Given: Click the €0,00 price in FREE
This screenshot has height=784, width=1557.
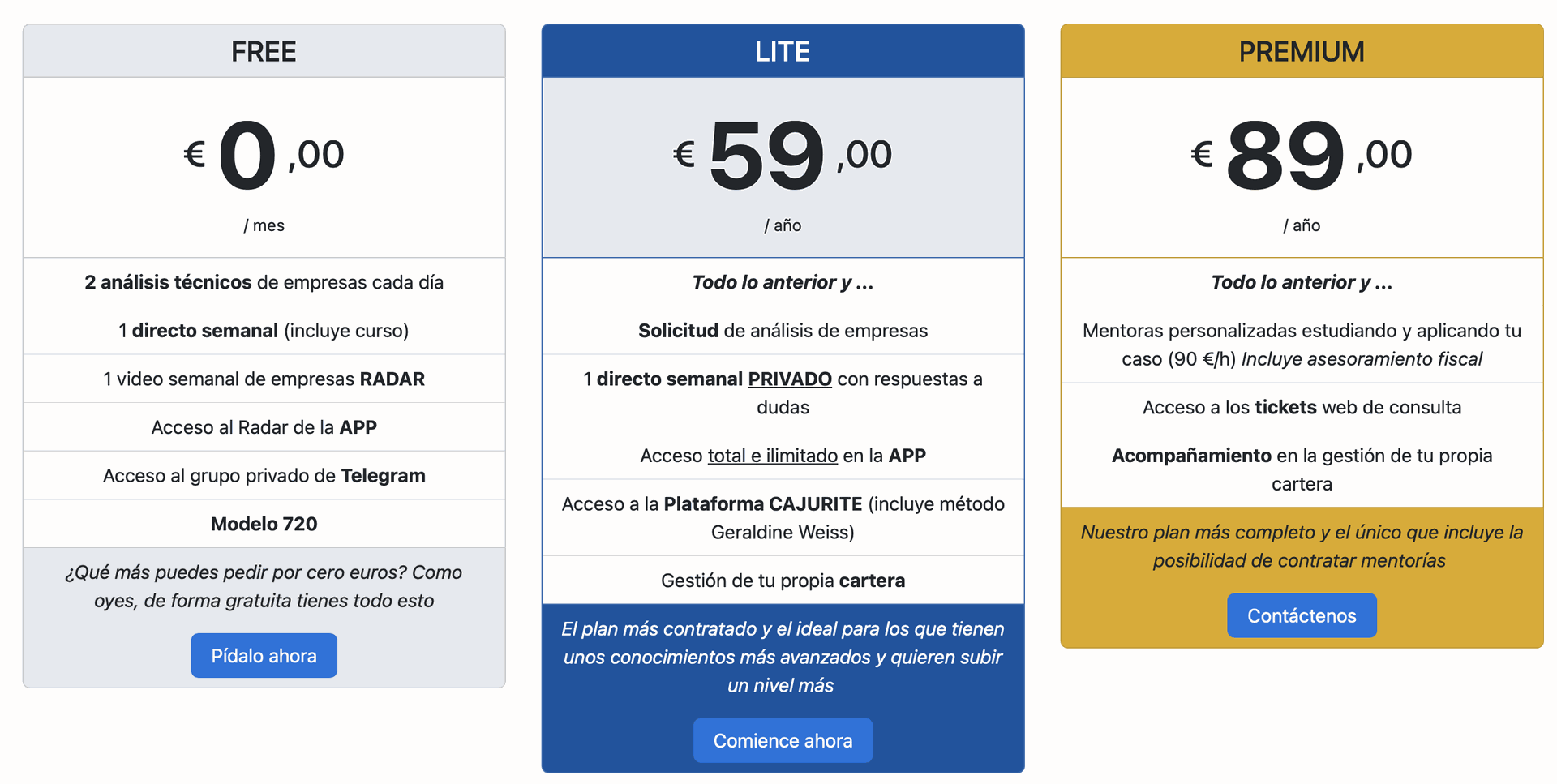Looking at the screenshot, I should [x=264, y=154].
